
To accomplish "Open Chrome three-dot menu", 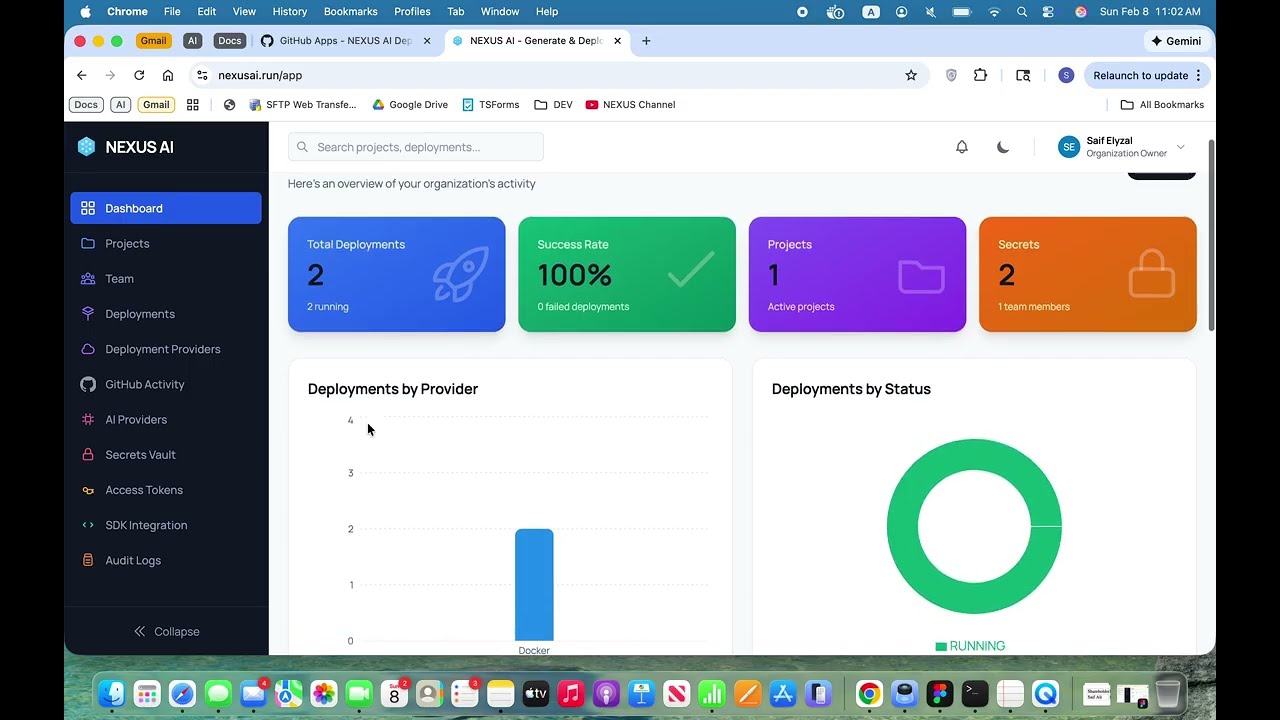I will [x=1198, y=75].
